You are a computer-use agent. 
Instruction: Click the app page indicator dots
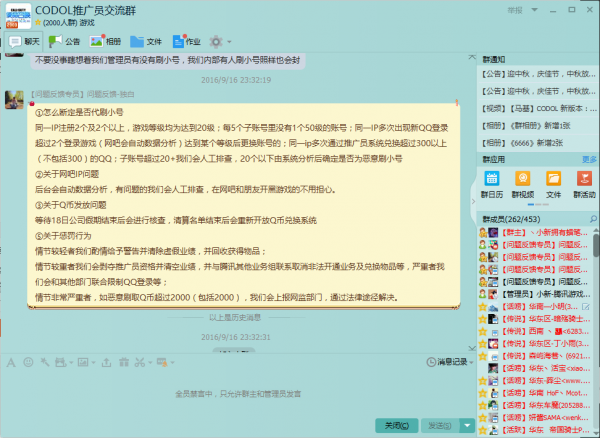click(538, 205)
